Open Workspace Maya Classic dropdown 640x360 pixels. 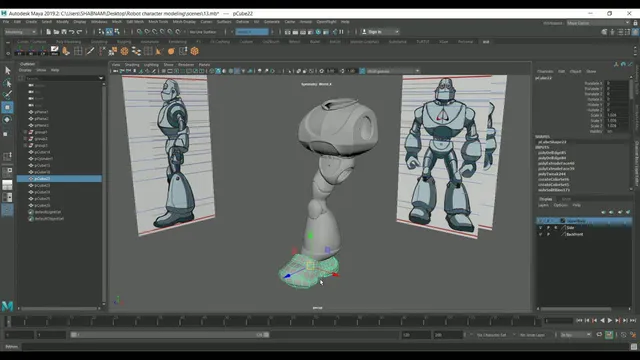598,23
